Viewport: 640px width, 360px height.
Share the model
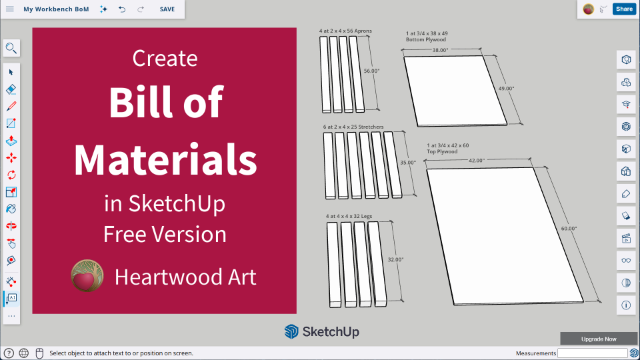(624, 9)
